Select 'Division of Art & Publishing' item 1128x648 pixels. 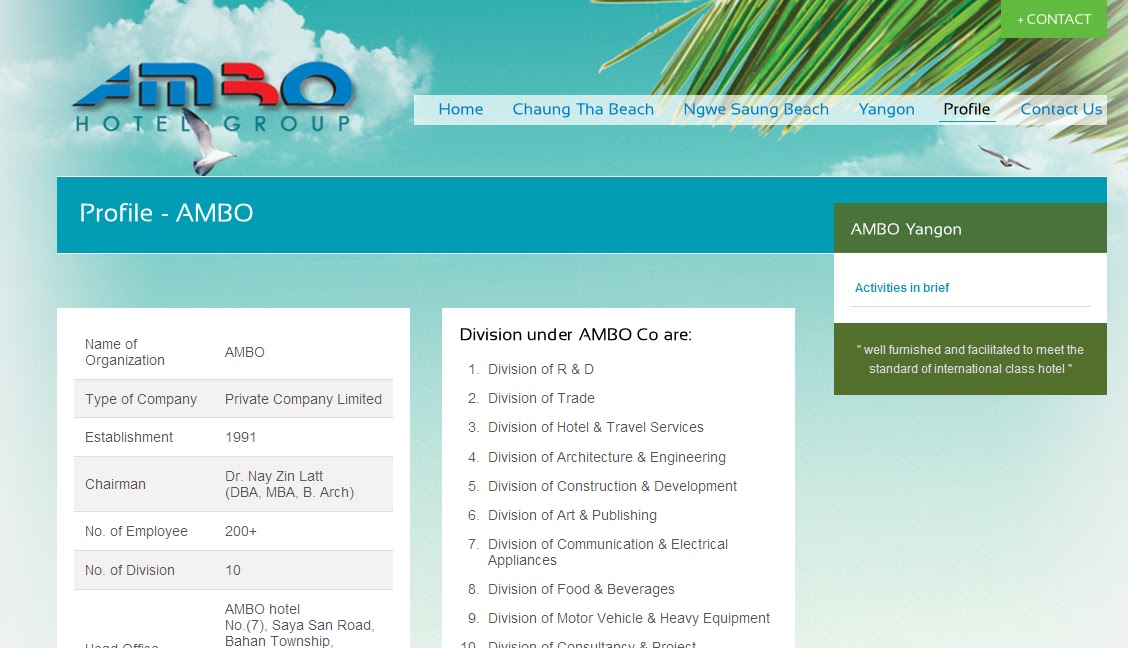click(x=572, y=516)
